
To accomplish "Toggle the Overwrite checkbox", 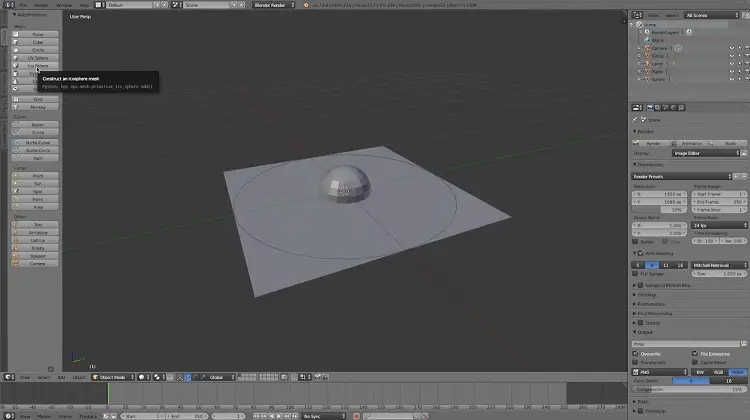I will click(x=635, y=354).
